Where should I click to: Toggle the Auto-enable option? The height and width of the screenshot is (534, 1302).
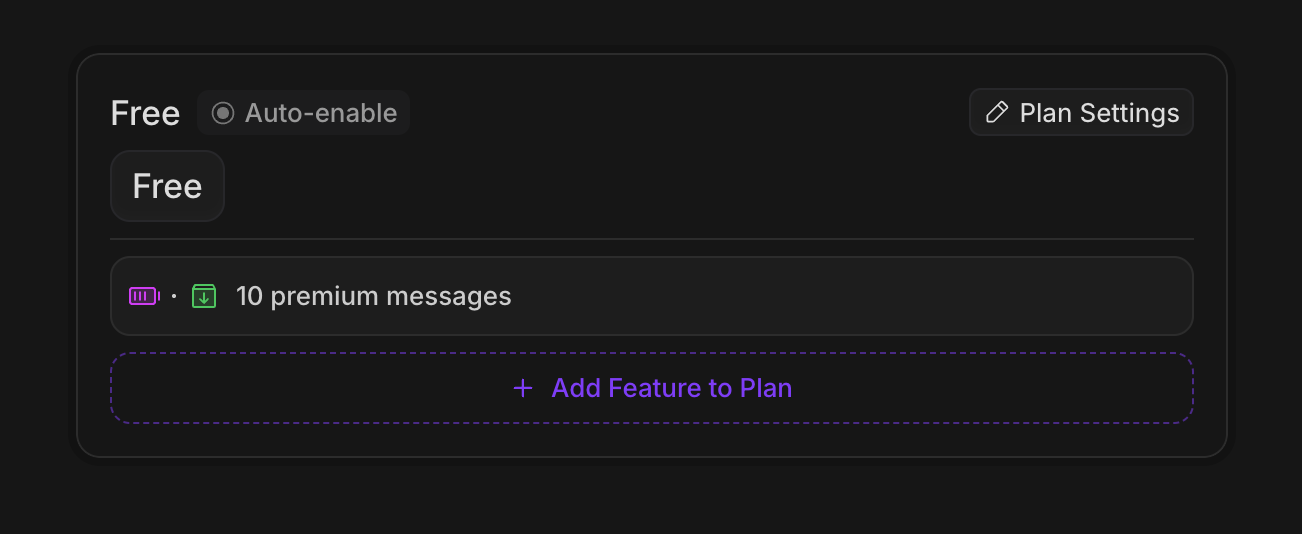tap(303, 113)
